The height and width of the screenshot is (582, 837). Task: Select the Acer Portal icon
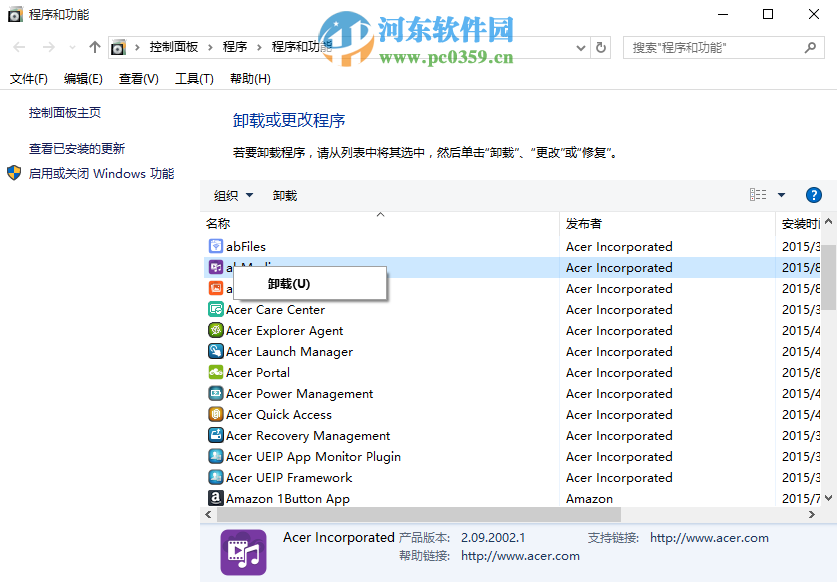point(216,372)
